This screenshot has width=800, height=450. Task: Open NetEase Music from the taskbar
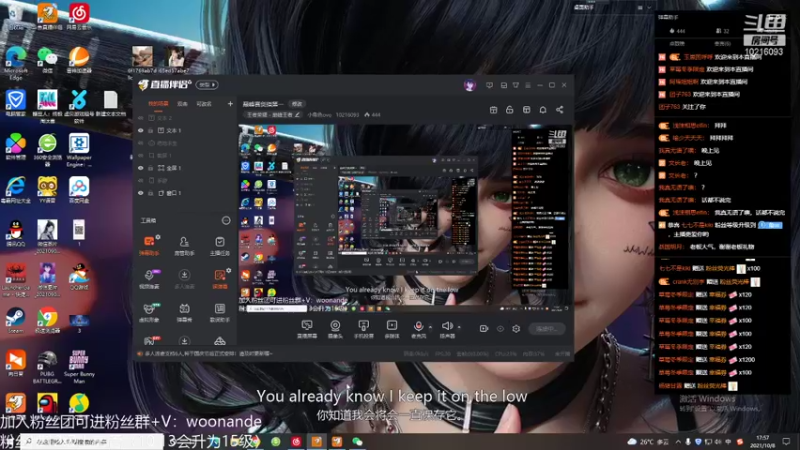tap(296, 441)
